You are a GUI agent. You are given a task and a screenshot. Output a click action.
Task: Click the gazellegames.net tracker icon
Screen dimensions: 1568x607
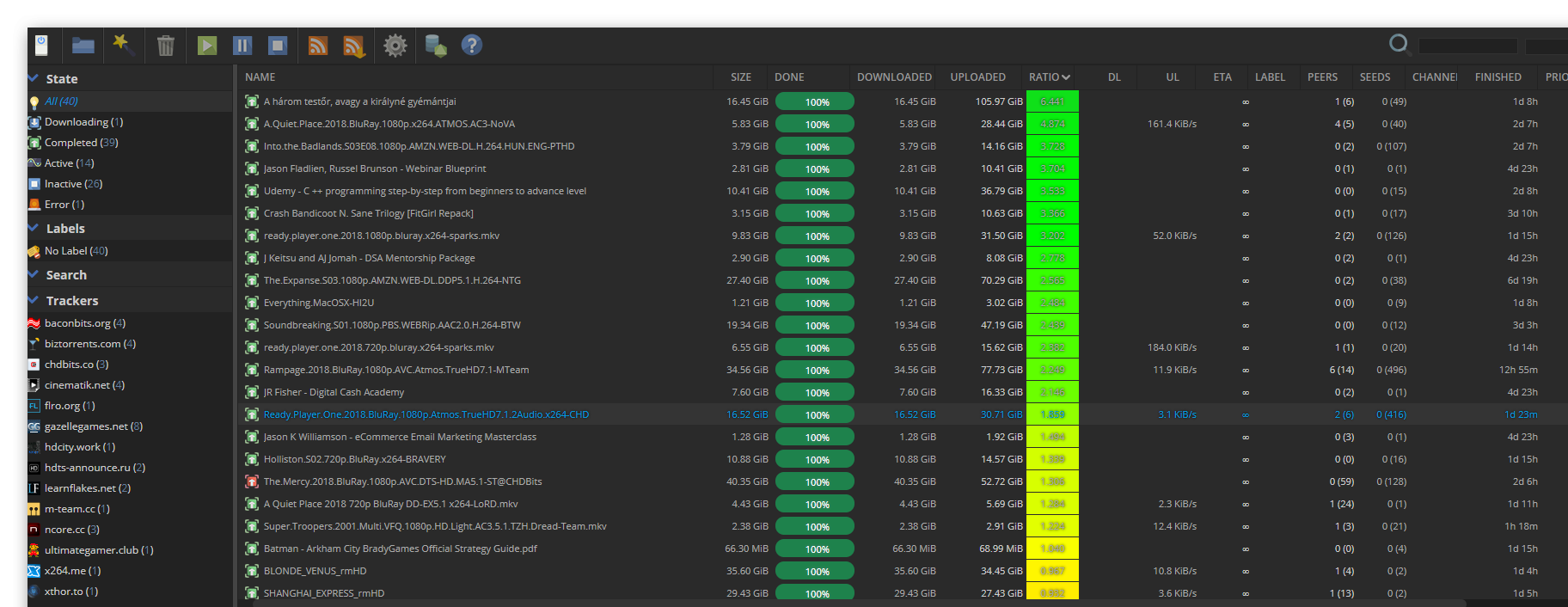pos(34,426)
